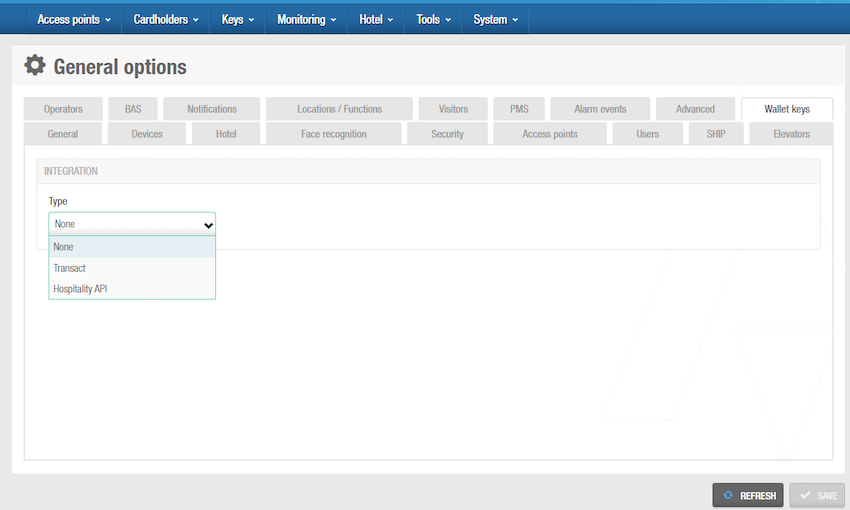Open the Keys dropdown menu
This screenshot has width=850, height=510.
tap(238, 19)
